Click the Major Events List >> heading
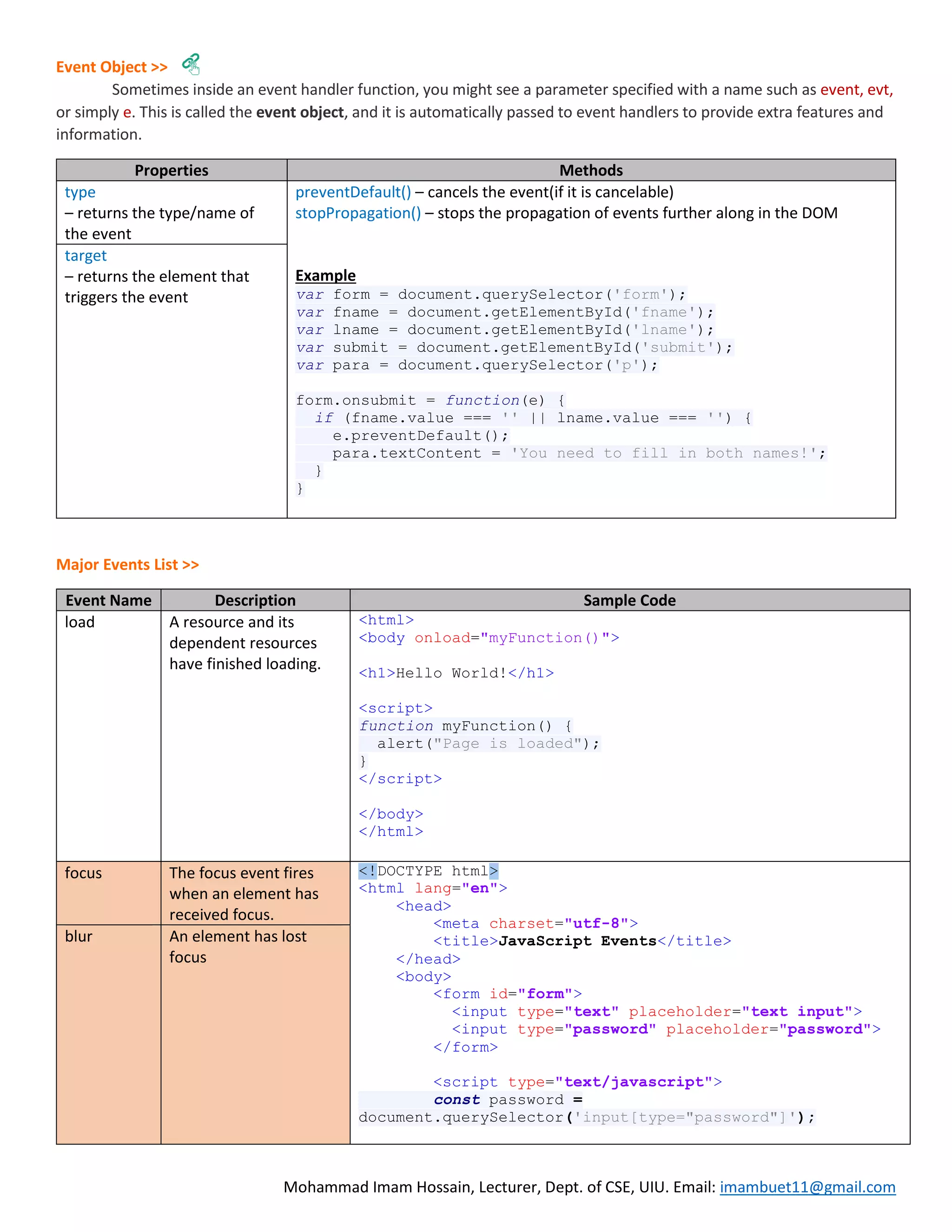The height and width of the screenshot is (1232, 952). [x=127, y=565]
